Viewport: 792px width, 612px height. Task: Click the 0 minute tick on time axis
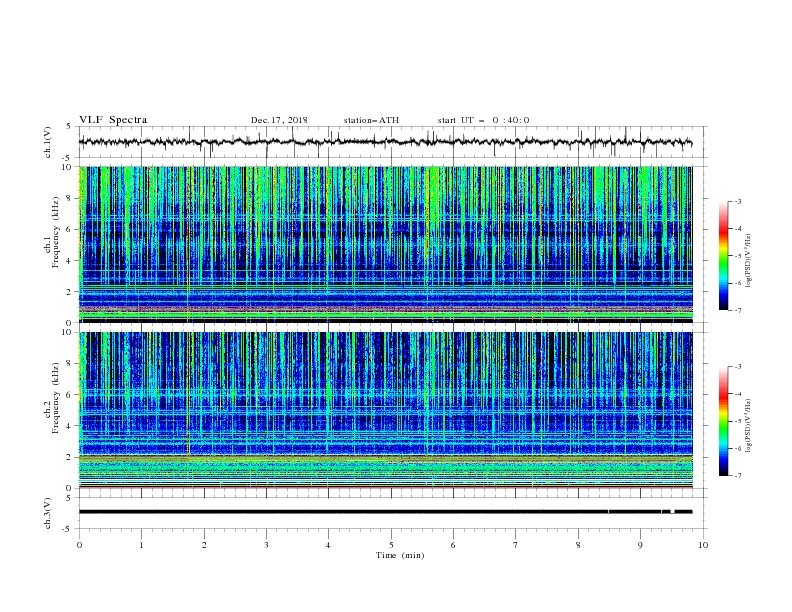79,545
